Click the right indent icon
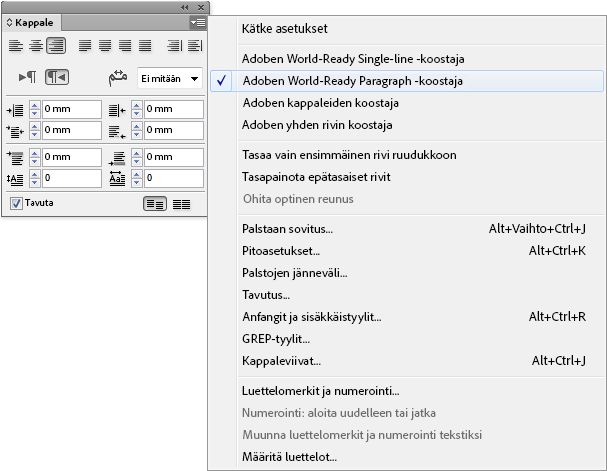This screenshot has width=607, height=471. (117, 111)
